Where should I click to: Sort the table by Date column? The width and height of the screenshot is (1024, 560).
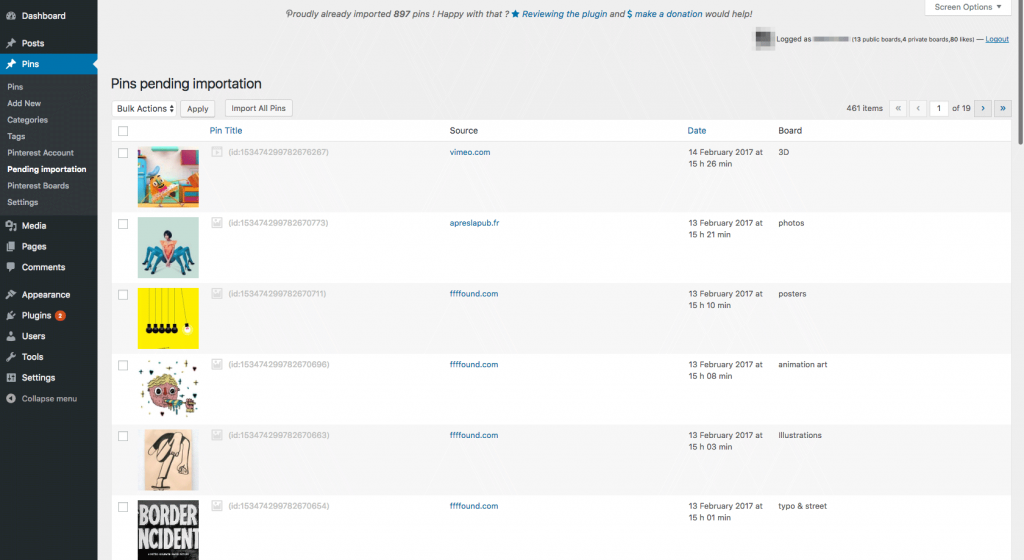click(696, 131)
